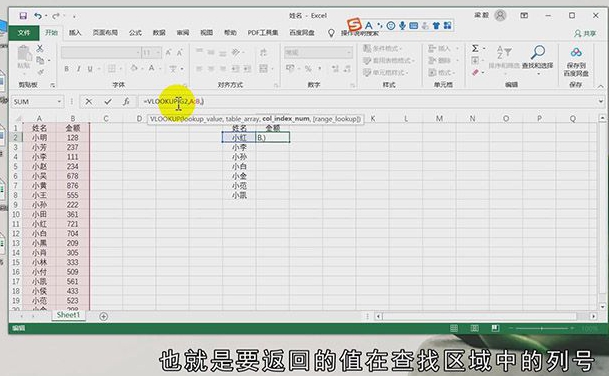Click the user account avatar icon

[500, 16]
